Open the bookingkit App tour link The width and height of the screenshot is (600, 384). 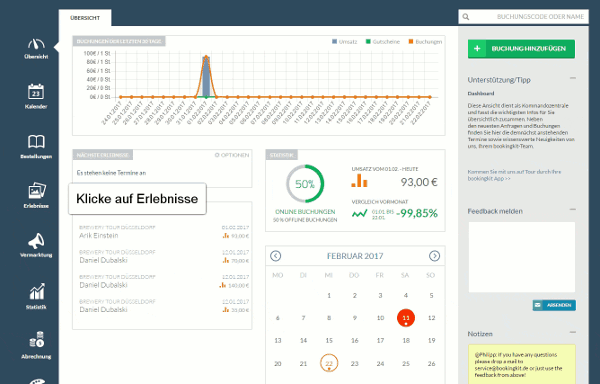point(514,175)
